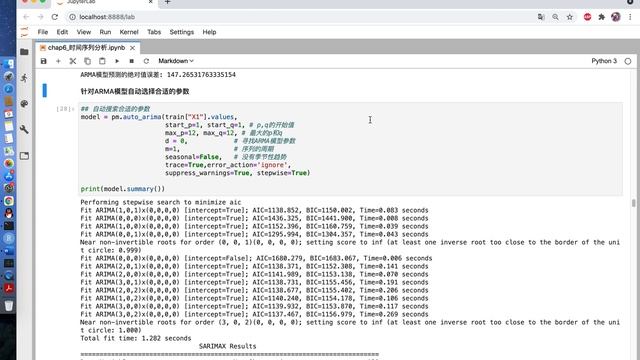Click the ARMA absolute error output value
This screenshot has height=360, width=640.
[201, 75]
